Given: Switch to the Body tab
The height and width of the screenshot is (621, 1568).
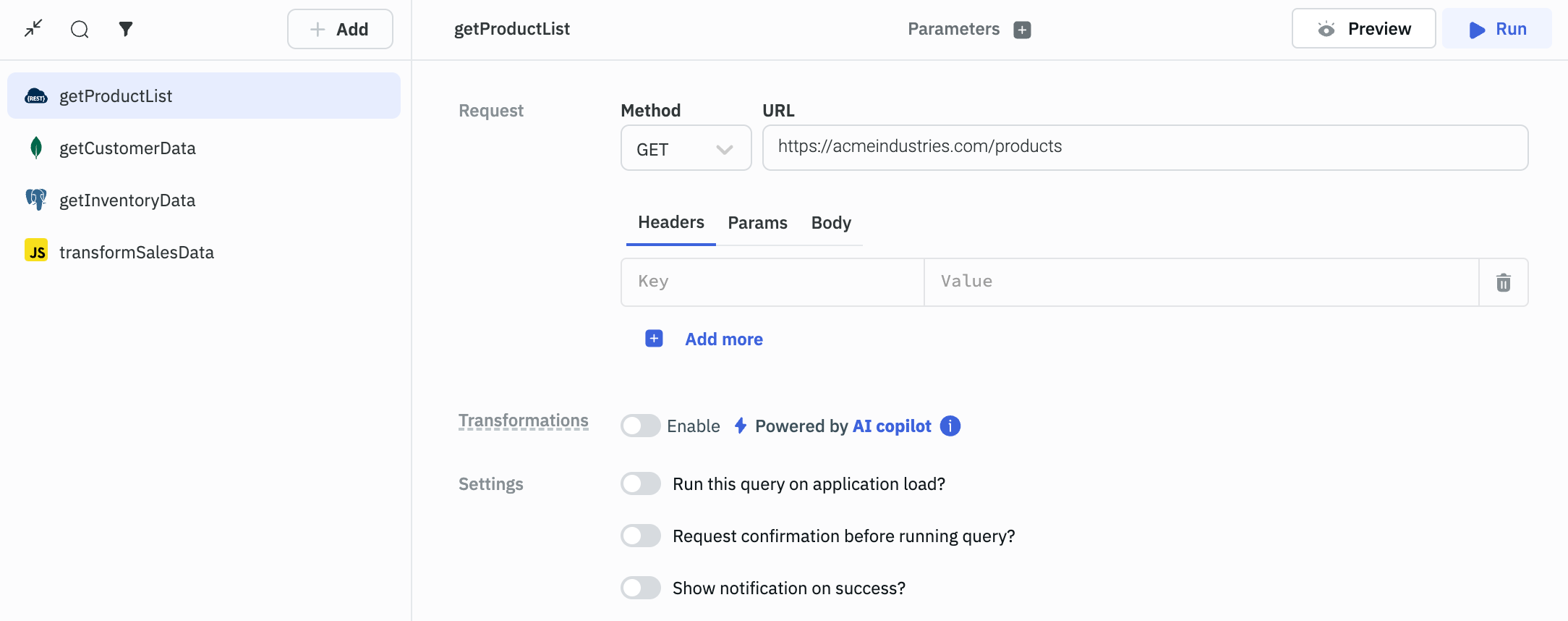Looking at the screenshot, I should (x=831, y=223).
